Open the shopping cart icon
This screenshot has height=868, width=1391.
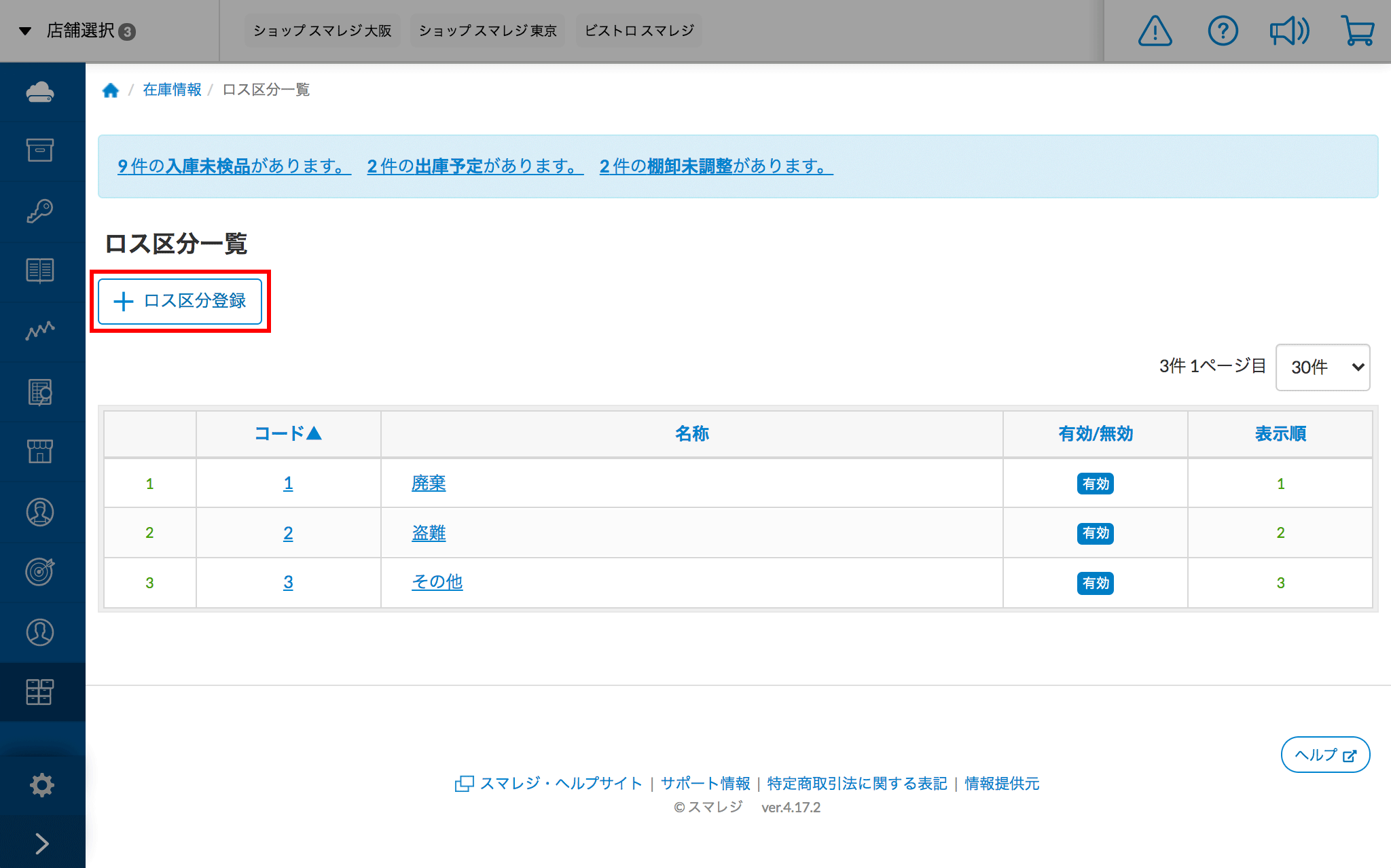coord(1358,31)
